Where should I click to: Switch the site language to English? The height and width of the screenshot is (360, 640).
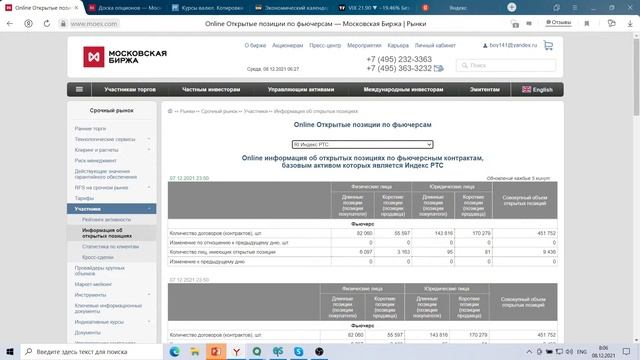(537, 89)
